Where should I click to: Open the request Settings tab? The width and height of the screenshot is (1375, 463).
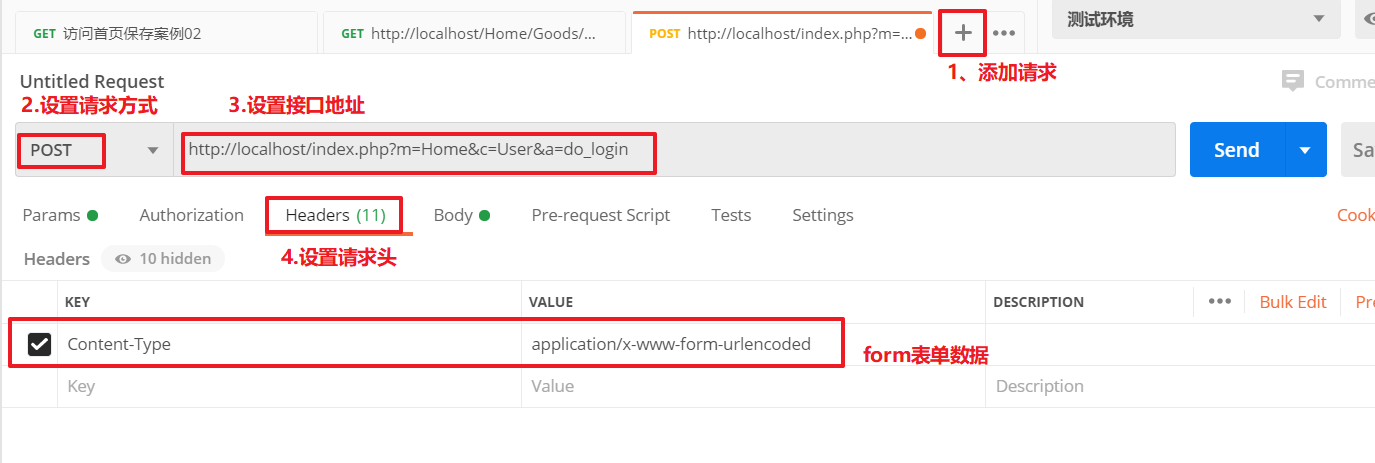click(x=822, y=215)
